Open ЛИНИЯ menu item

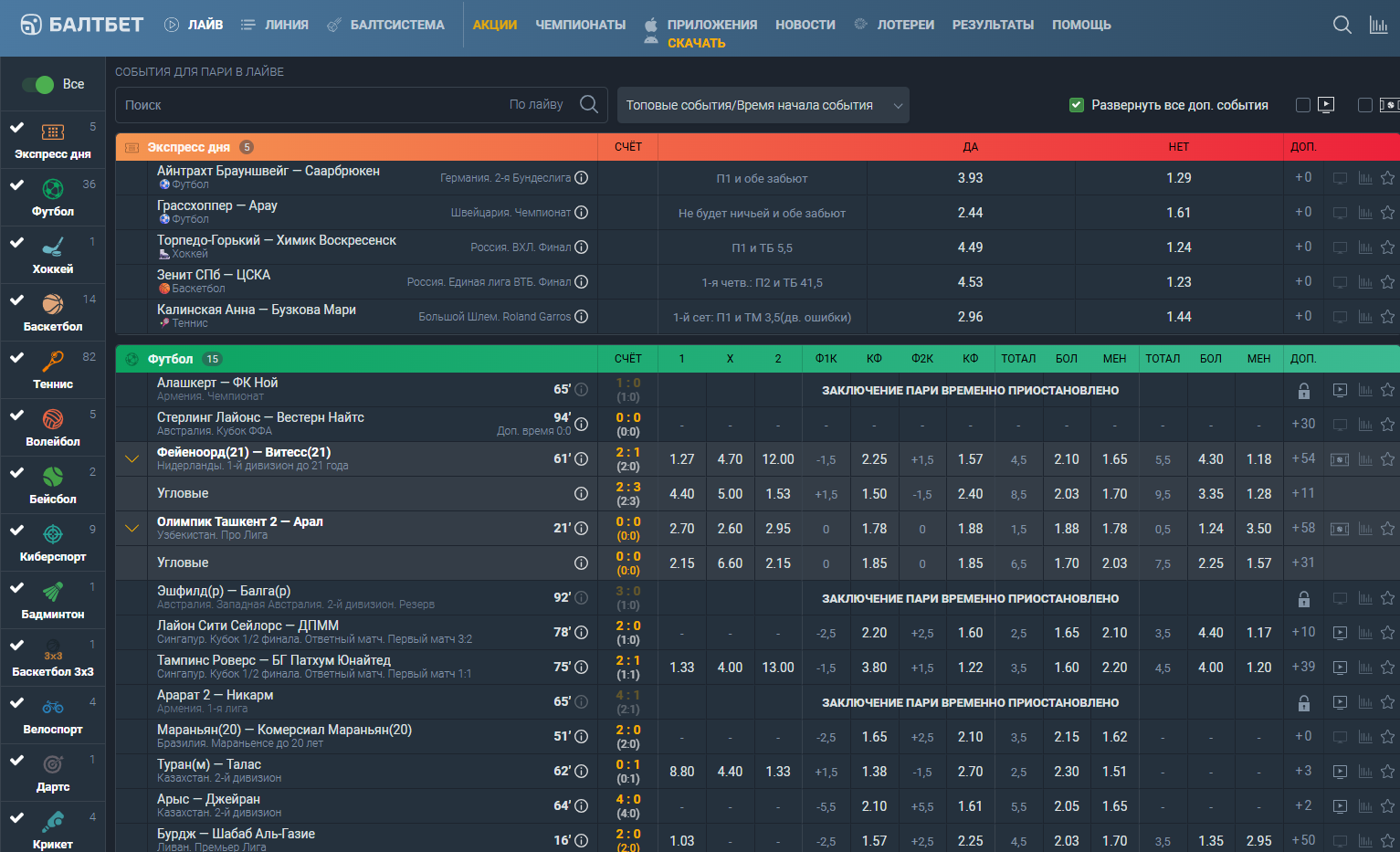coord(275,25)
